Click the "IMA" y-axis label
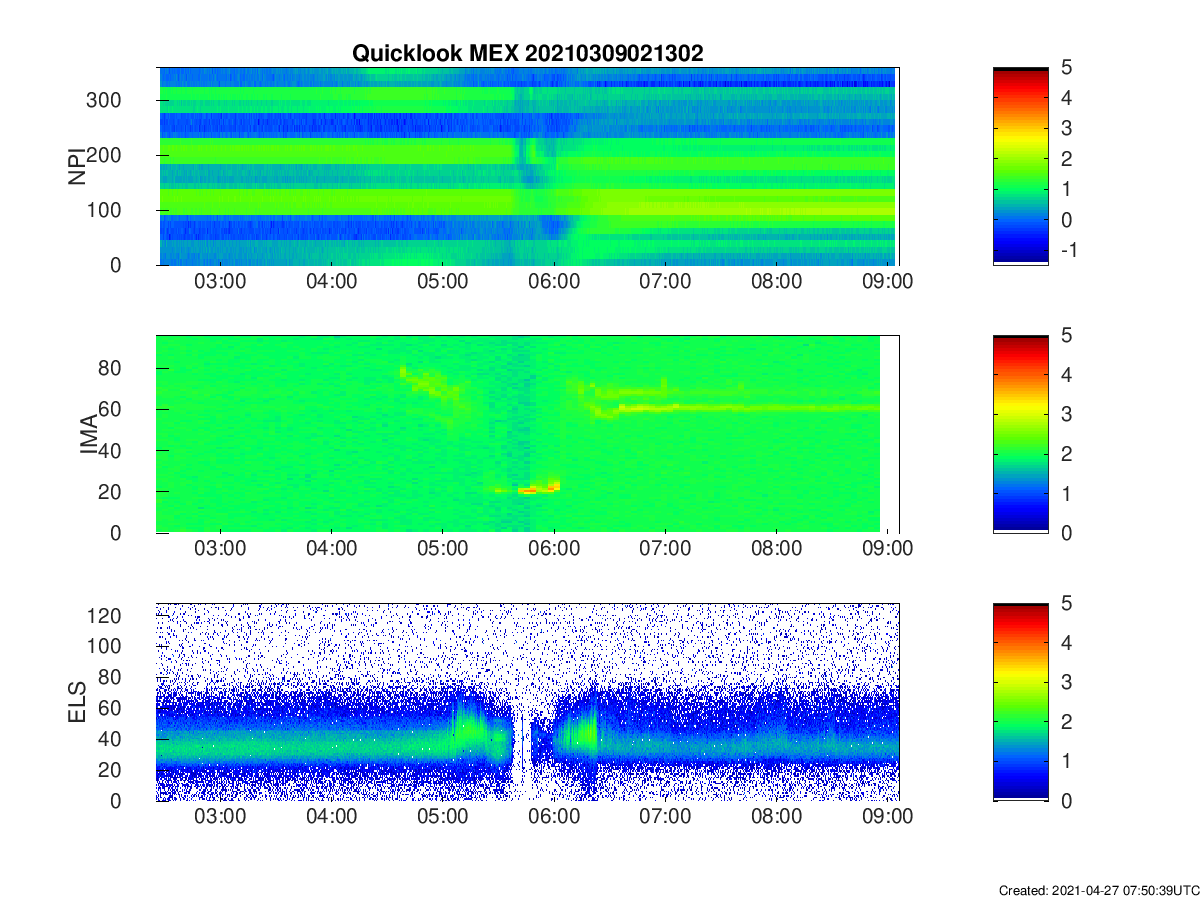Viewport: 1200px width, 900px height. 90,434
